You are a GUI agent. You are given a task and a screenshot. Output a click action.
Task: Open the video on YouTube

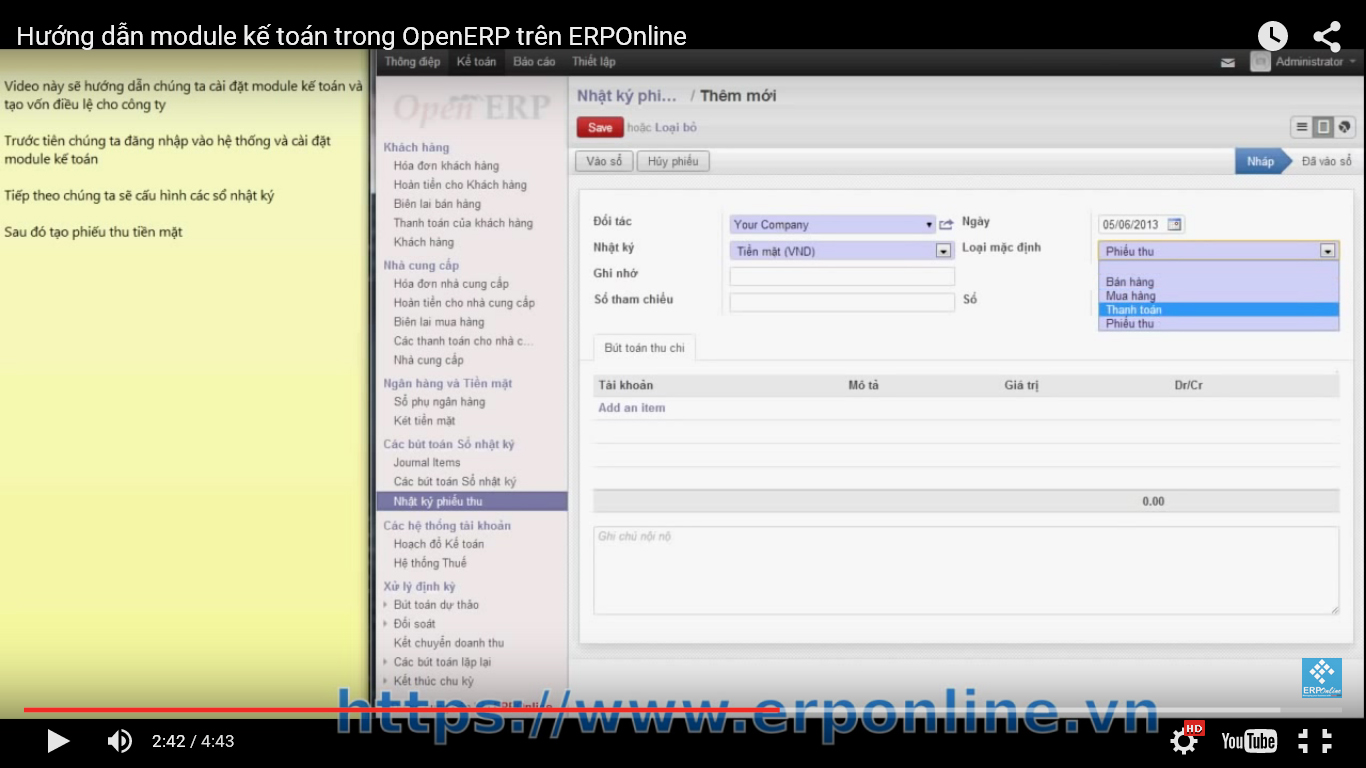pos(1249,741)
